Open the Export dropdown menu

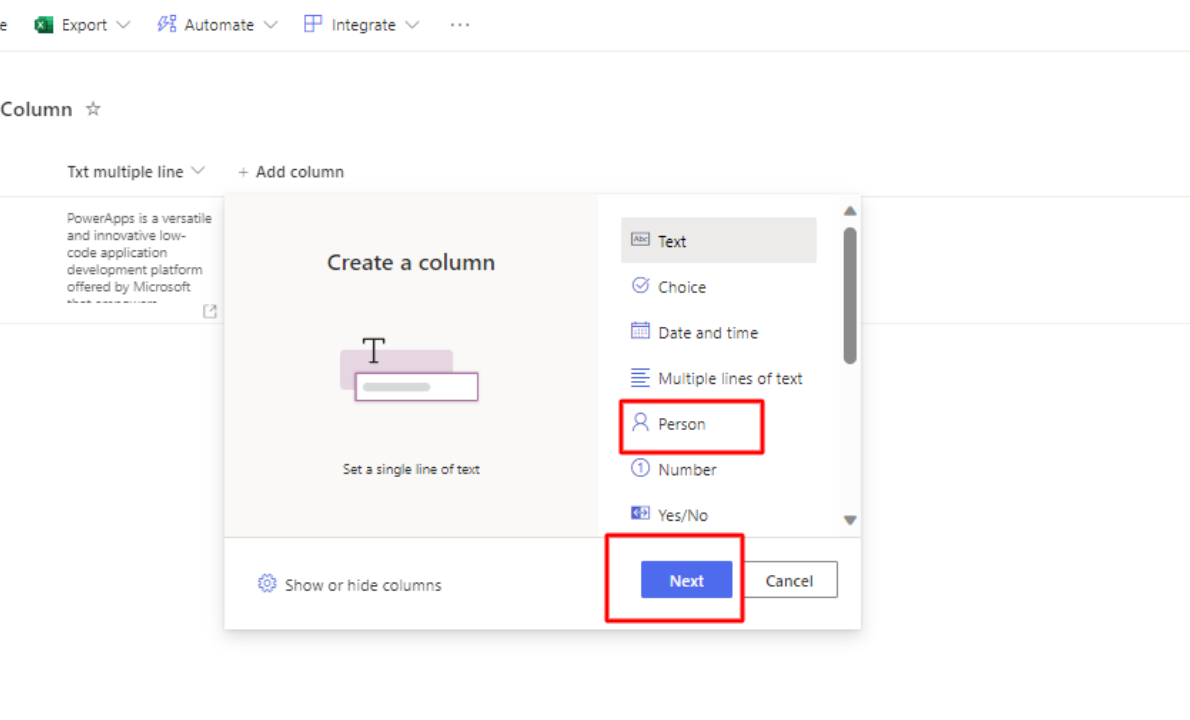pos(82,24)
